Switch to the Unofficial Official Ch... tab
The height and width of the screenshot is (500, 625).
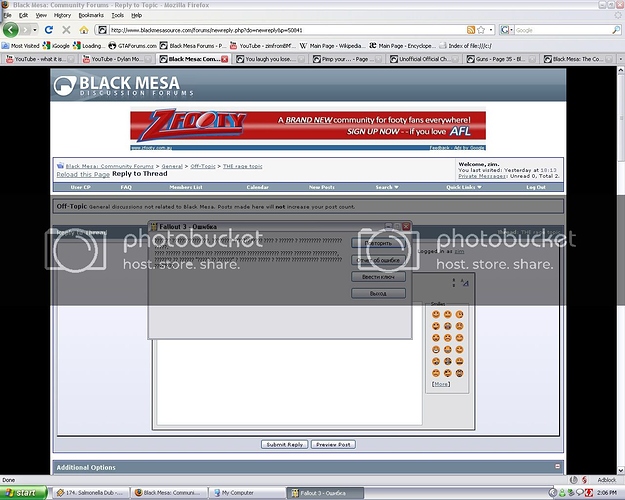pyautogui.click(x=424, y=59)
